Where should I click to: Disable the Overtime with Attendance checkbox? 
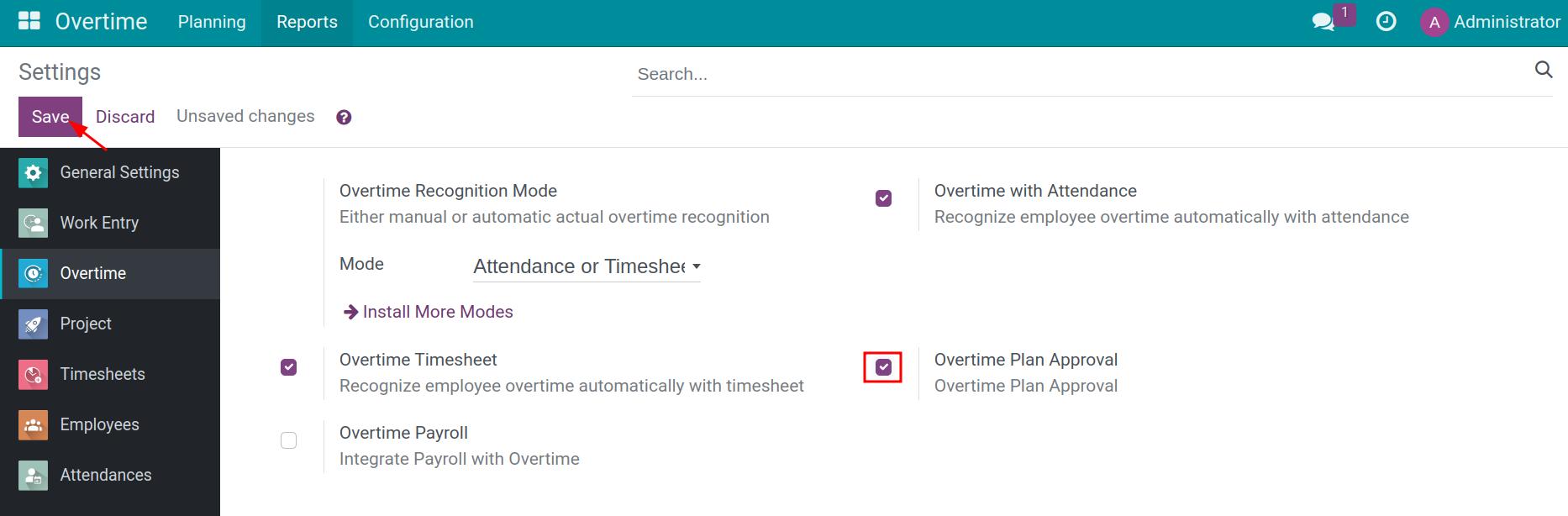click(883, 198)
